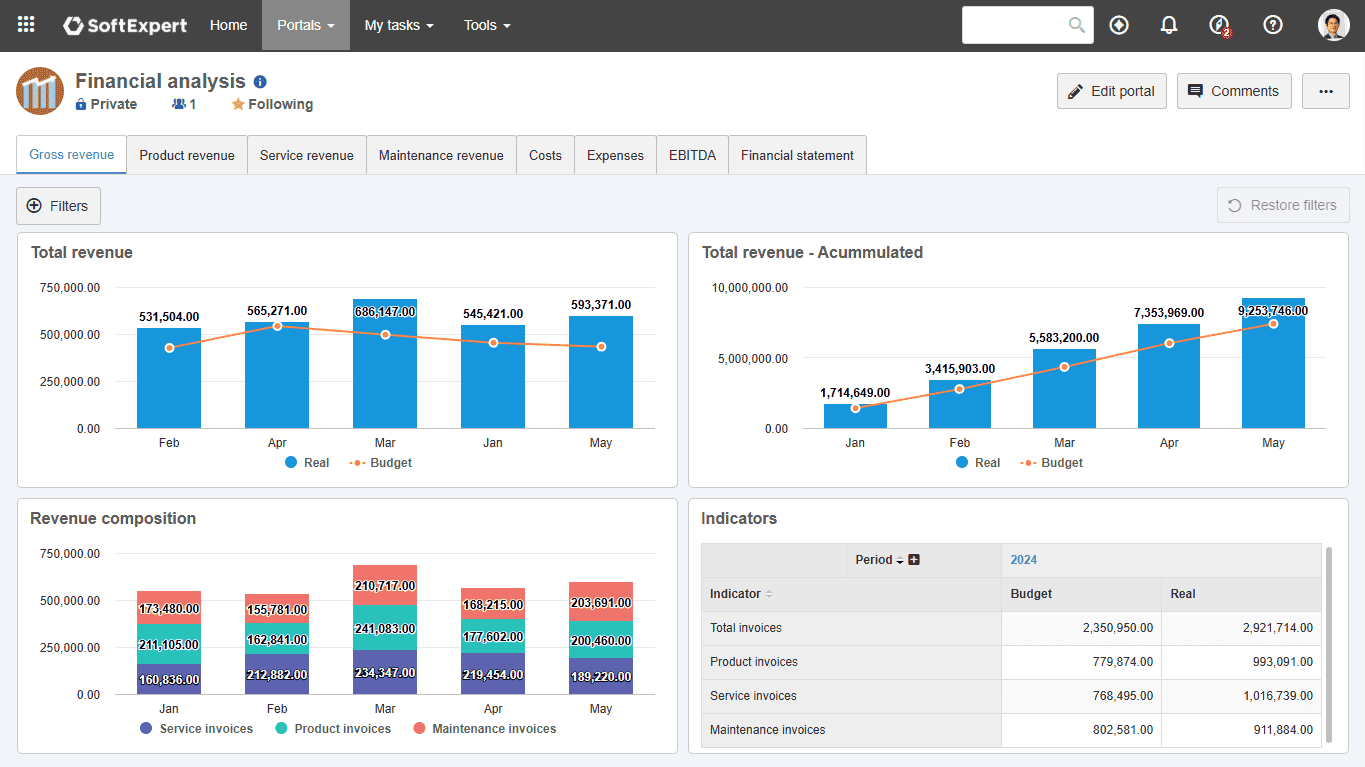The height and width of the screenshot is (767, 1365).
Task: Click the Indicators table vertical scrollbar
Action: (1329, 645)
